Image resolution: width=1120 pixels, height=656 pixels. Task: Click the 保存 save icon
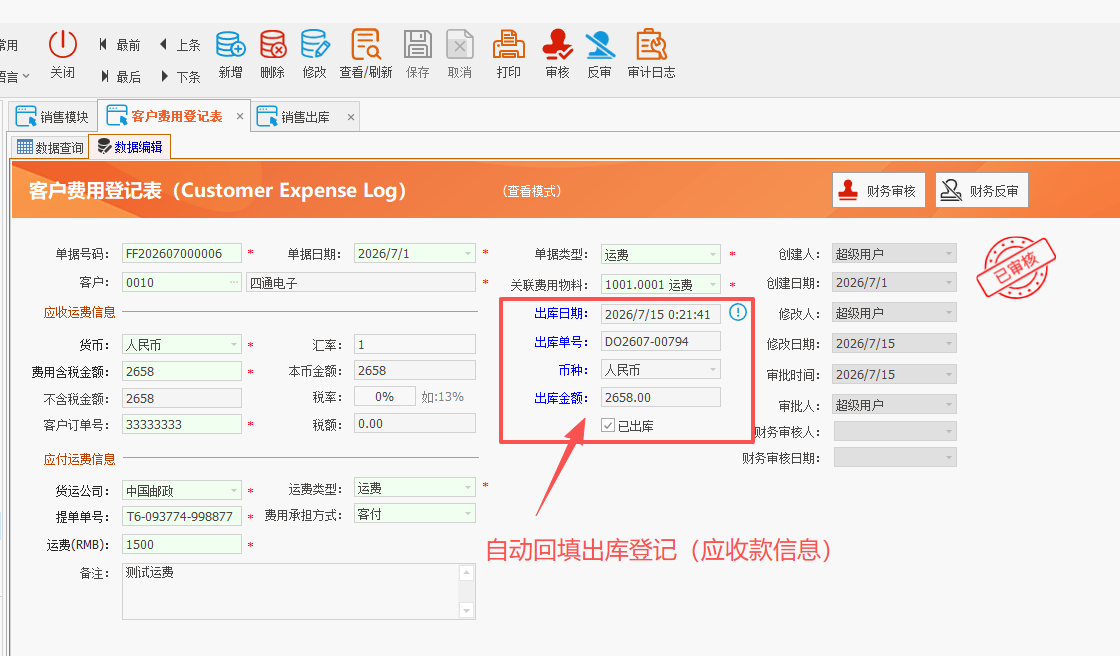418,44
